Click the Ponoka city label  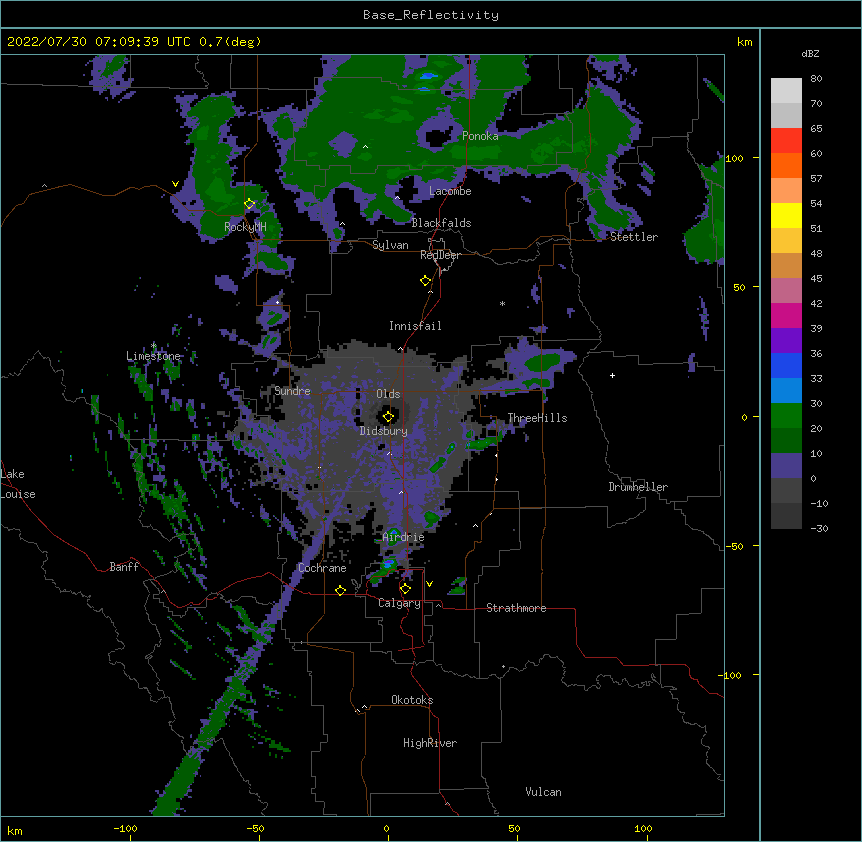[x=480, y=136]
